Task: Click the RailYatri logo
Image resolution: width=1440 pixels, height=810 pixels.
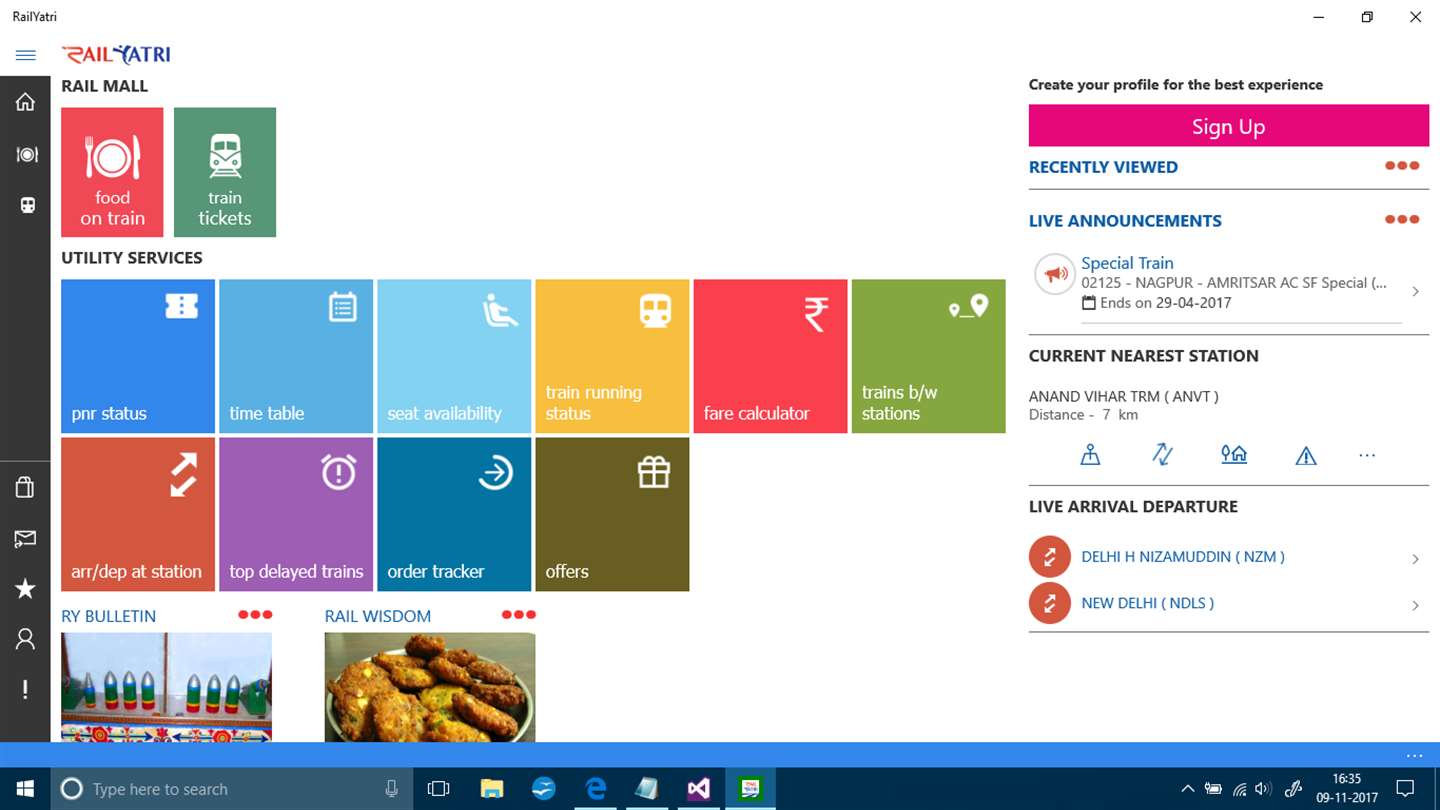Action: [116, 55]
